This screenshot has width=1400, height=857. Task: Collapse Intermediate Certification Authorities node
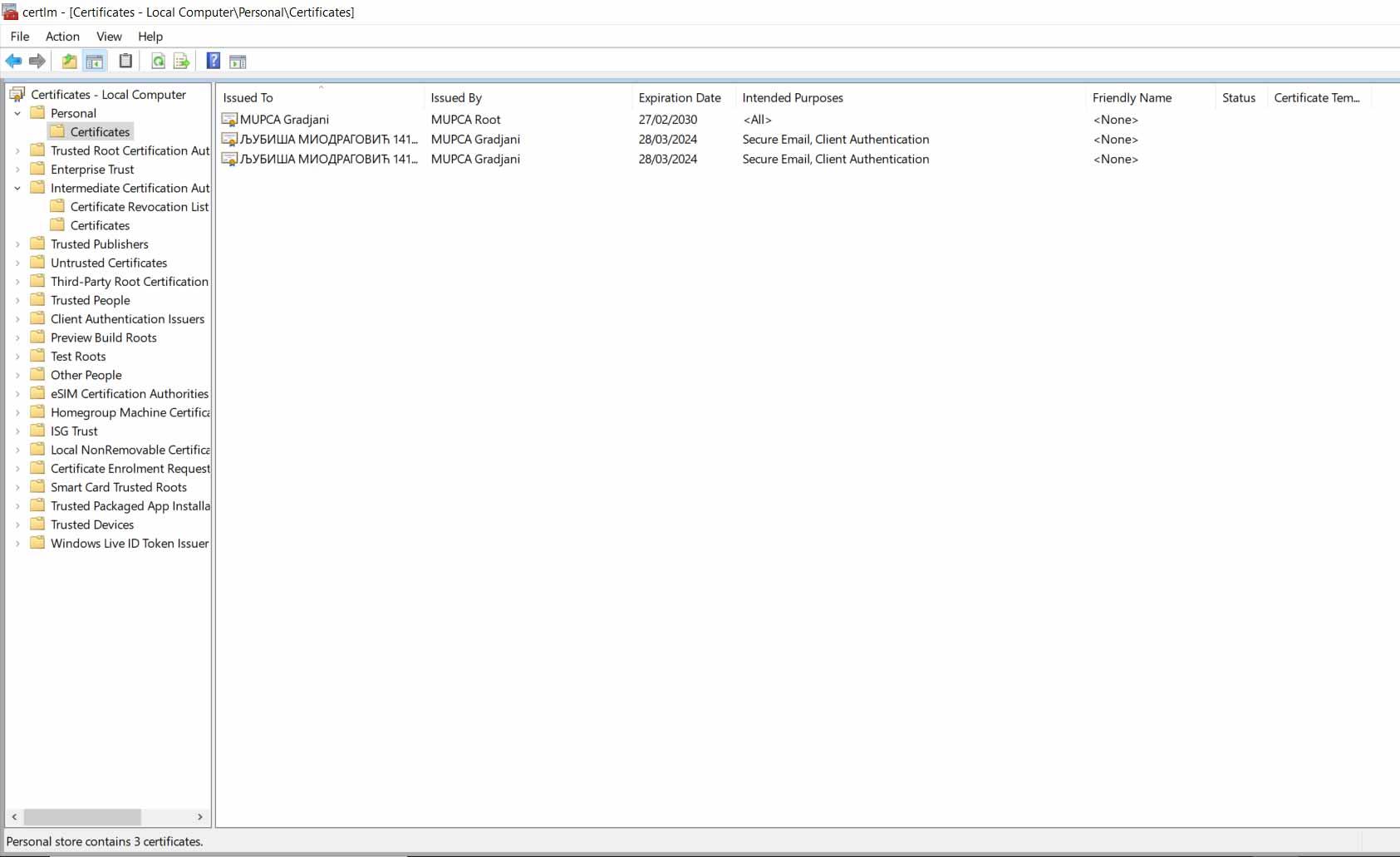click(x=17, y=189)
